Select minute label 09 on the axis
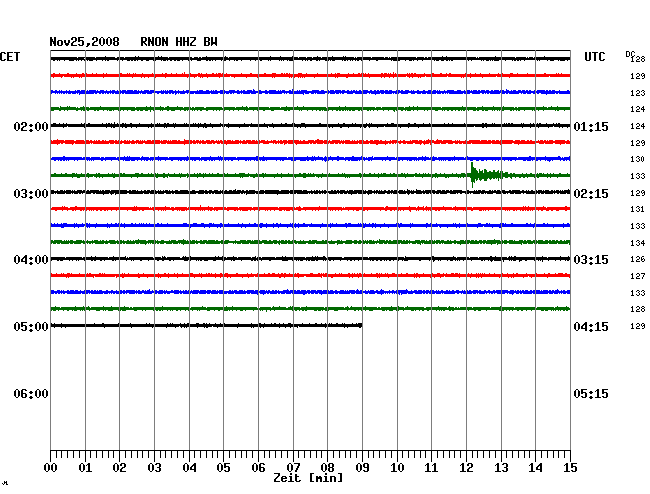 coord(362,468)
